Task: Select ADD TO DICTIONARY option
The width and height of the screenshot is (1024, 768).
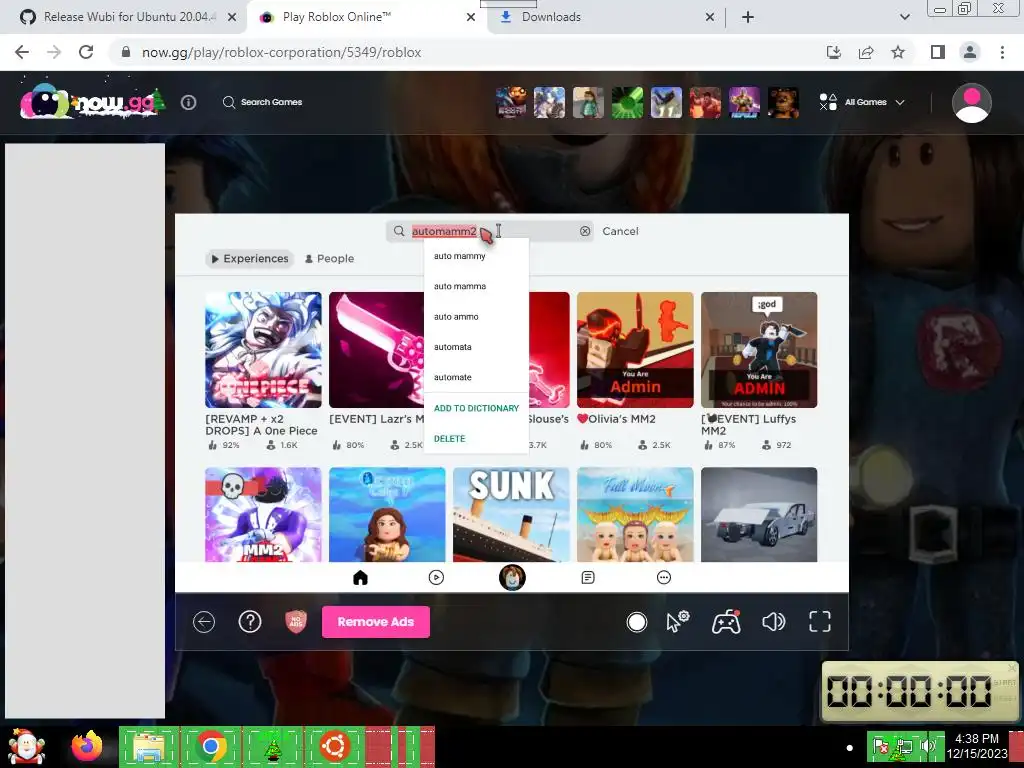Action: click(x=476, y=408)
